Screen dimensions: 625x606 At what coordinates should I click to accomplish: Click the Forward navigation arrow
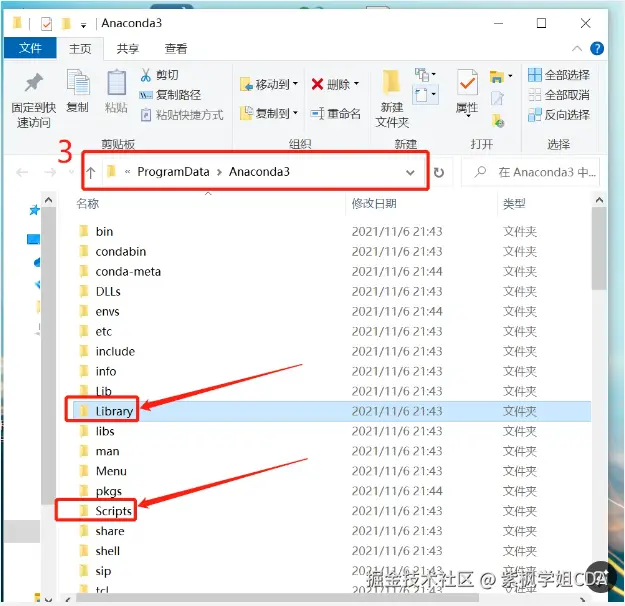[x=50, y=172]
